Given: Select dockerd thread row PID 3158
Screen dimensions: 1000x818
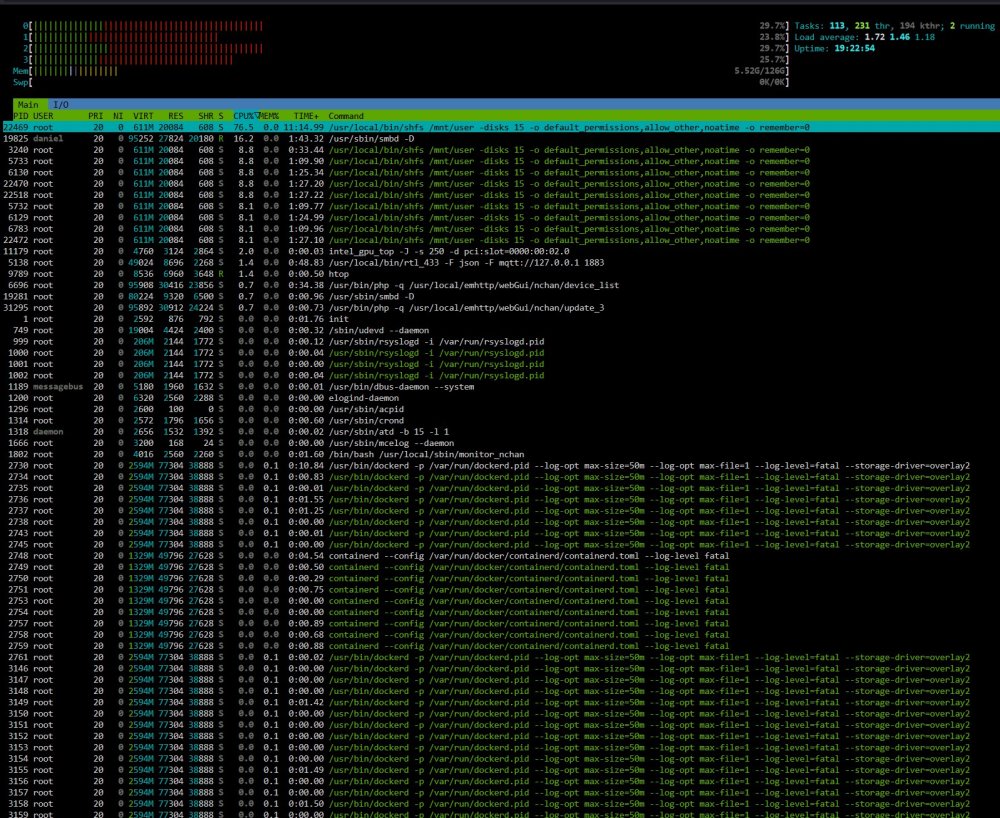Looking at the screenshot, I should pyautogui.click(x=500, y=804).
